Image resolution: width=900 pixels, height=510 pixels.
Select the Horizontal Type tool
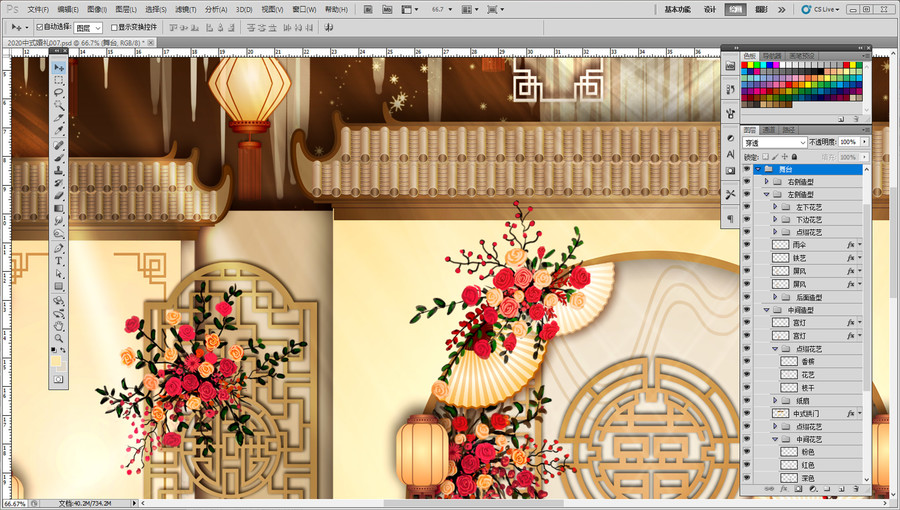pos(59,261)
